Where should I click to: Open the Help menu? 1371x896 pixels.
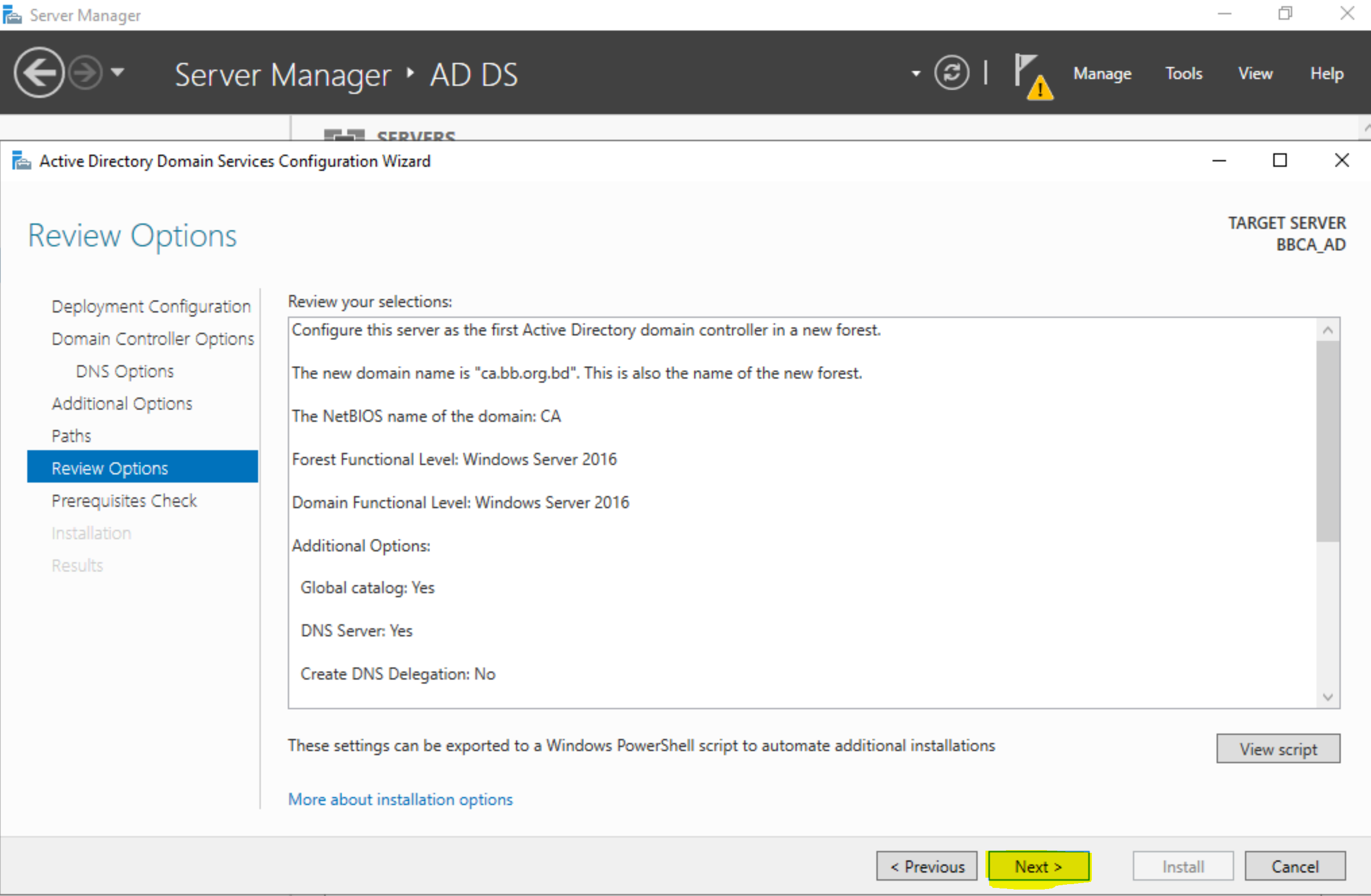coord(1327,74)
